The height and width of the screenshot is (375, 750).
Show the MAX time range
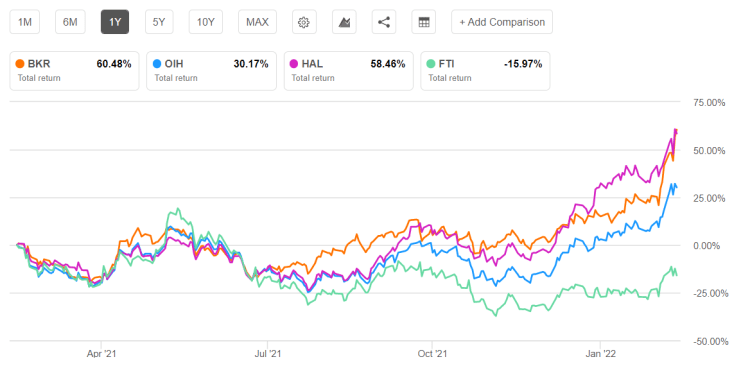[x=257, y=22]
